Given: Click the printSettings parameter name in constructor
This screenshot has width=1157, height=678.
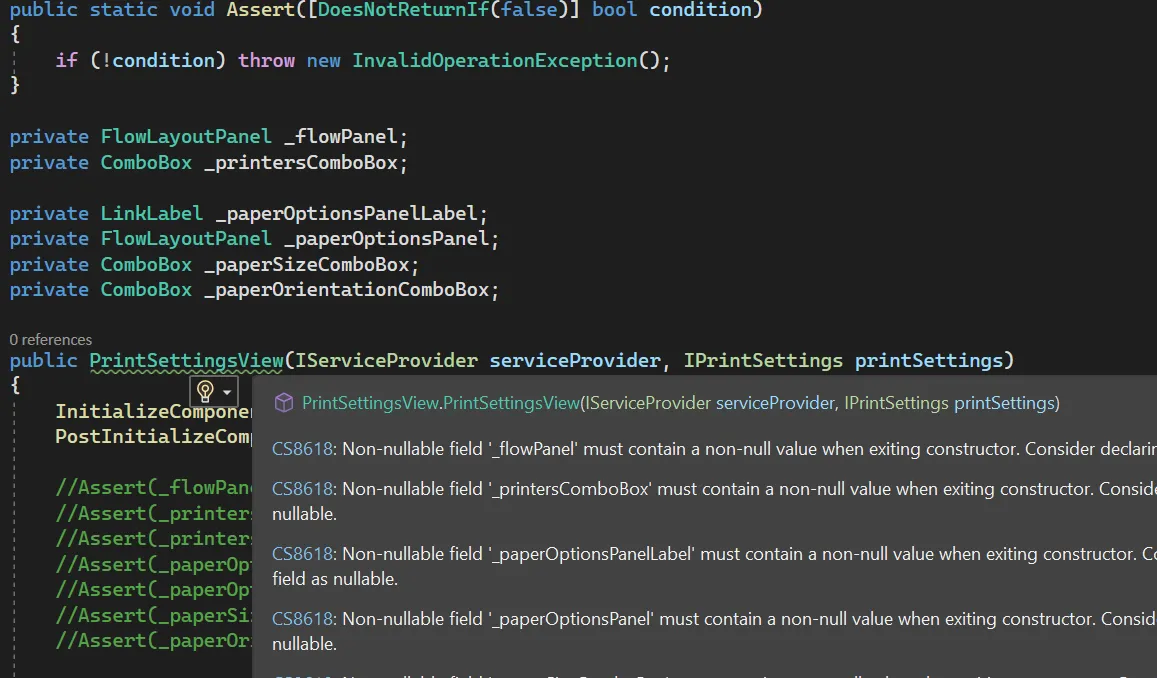Looking at the screenshot, I should click(x=929, y=360).
